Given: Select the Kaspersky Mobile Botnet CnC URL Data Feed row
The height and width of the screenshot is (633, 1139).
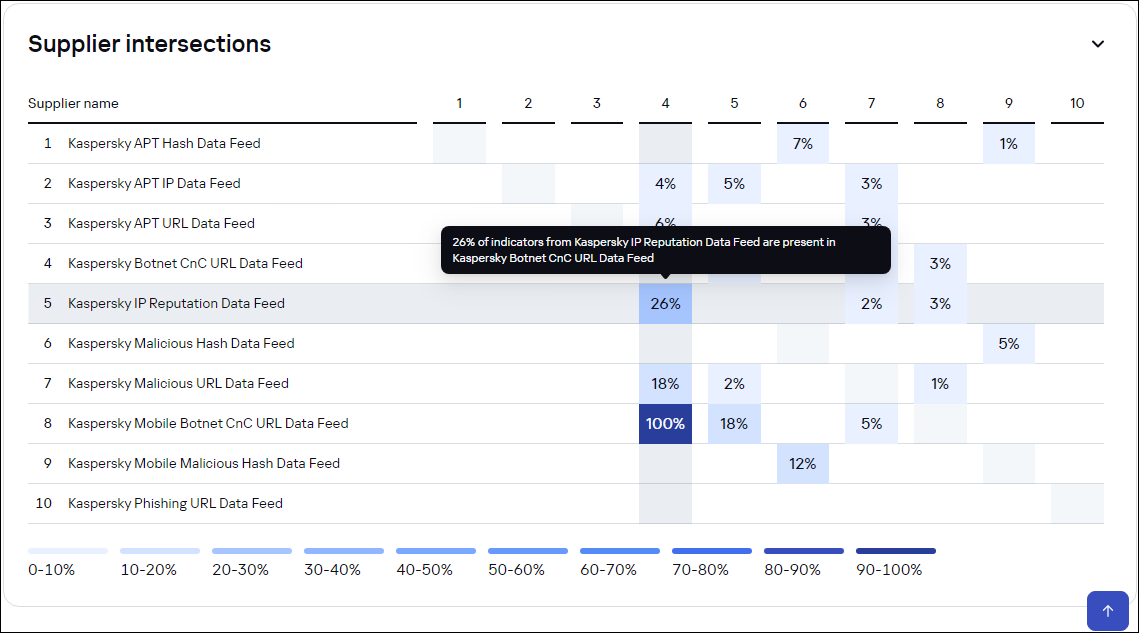Looking at the screenshot, I should pos(207,423).
